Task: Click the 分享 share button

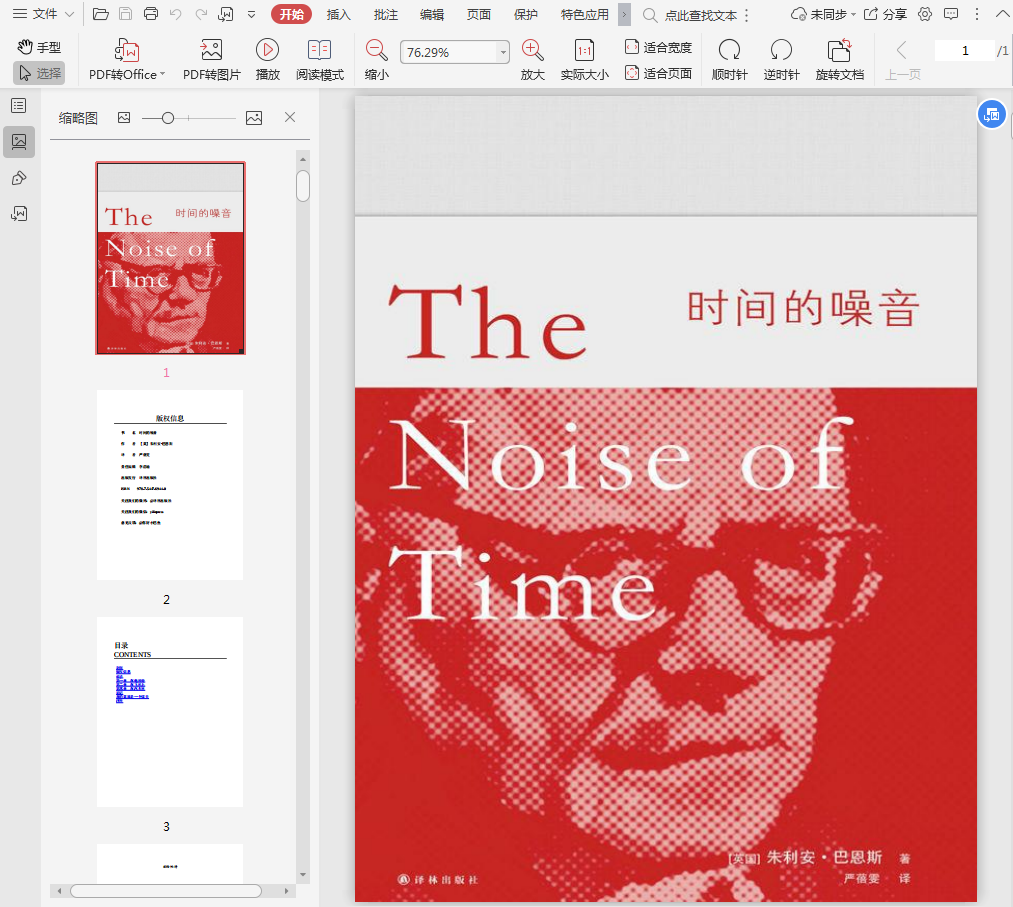Action: 885,14
